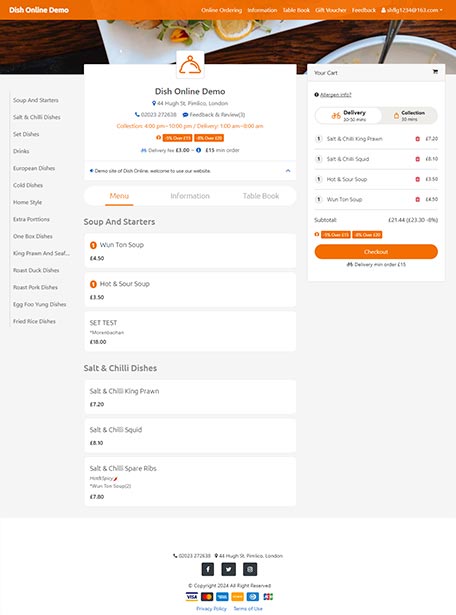Jump to King Prawn And Seafood category
This screenshot has height=615, width=456.
pos(41,253)
